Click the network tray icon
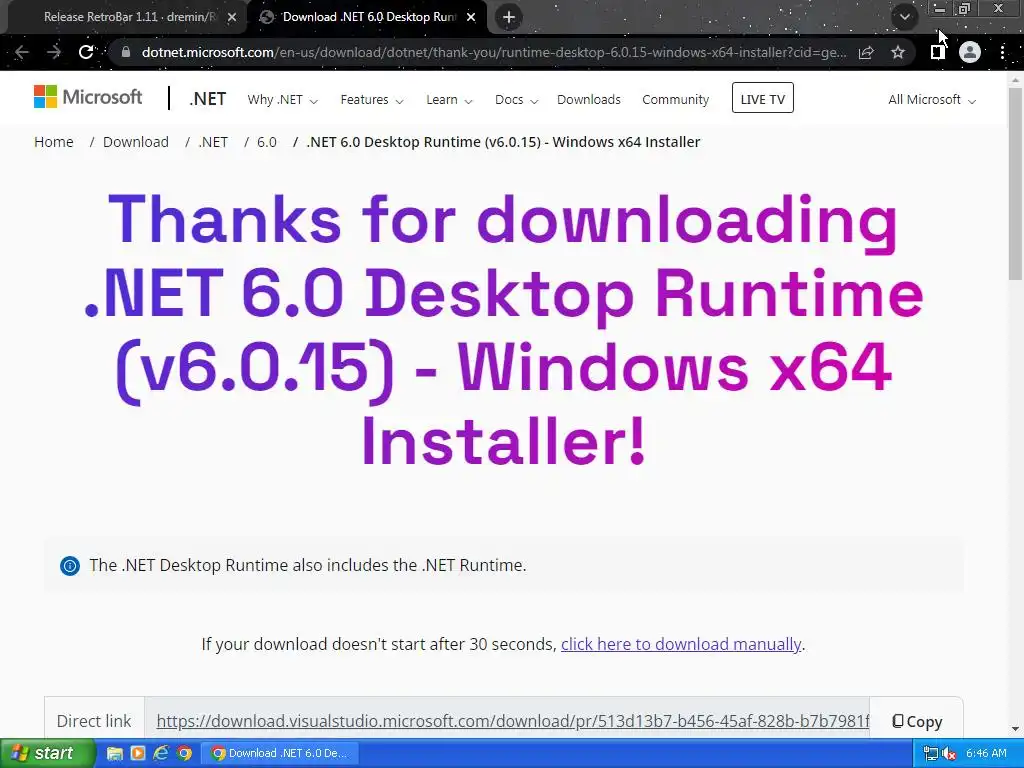The image size is (1024, 768). (931, 754)
